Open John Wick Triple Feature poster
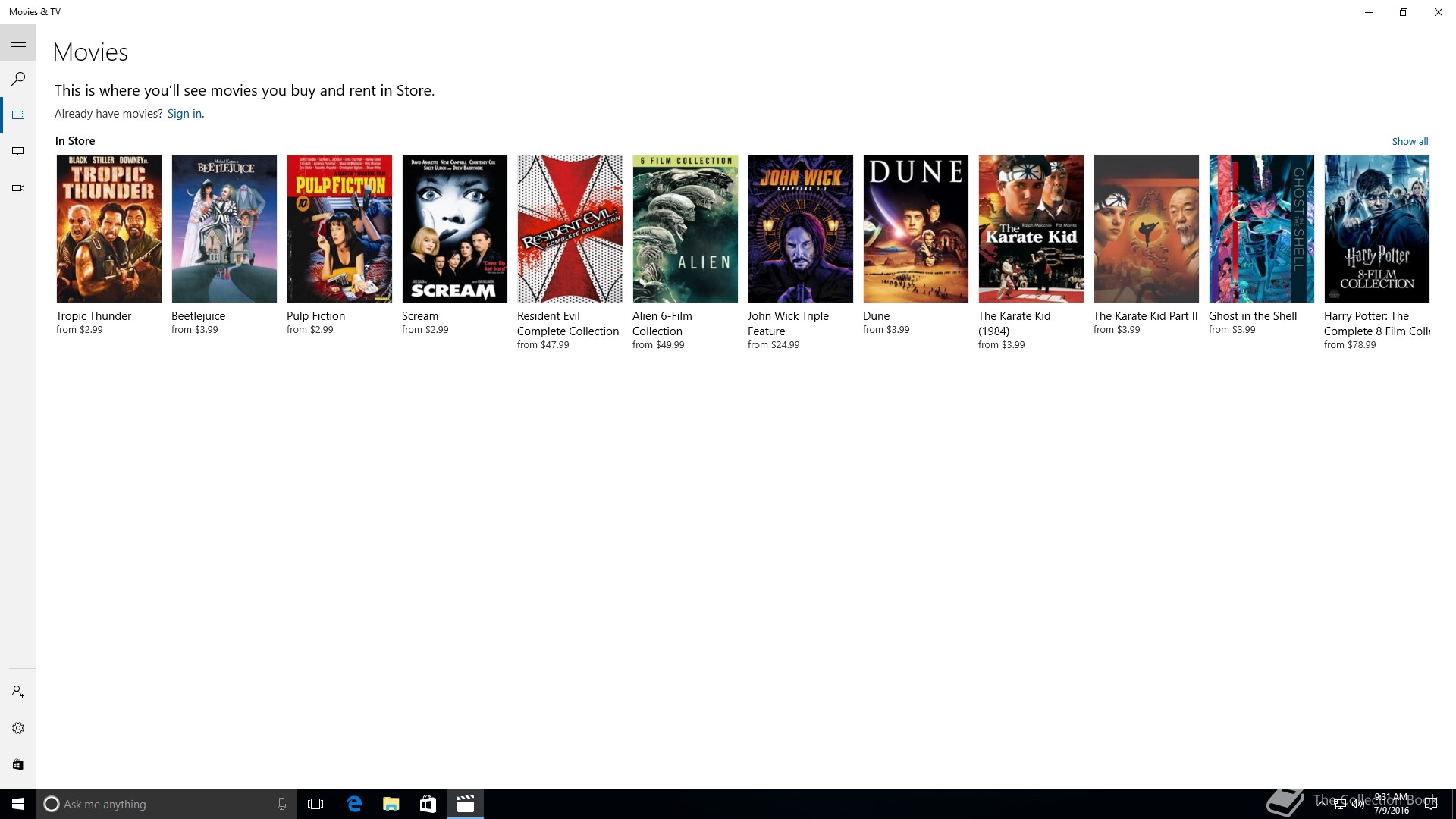1456x819 pixels. click(801, 229)
